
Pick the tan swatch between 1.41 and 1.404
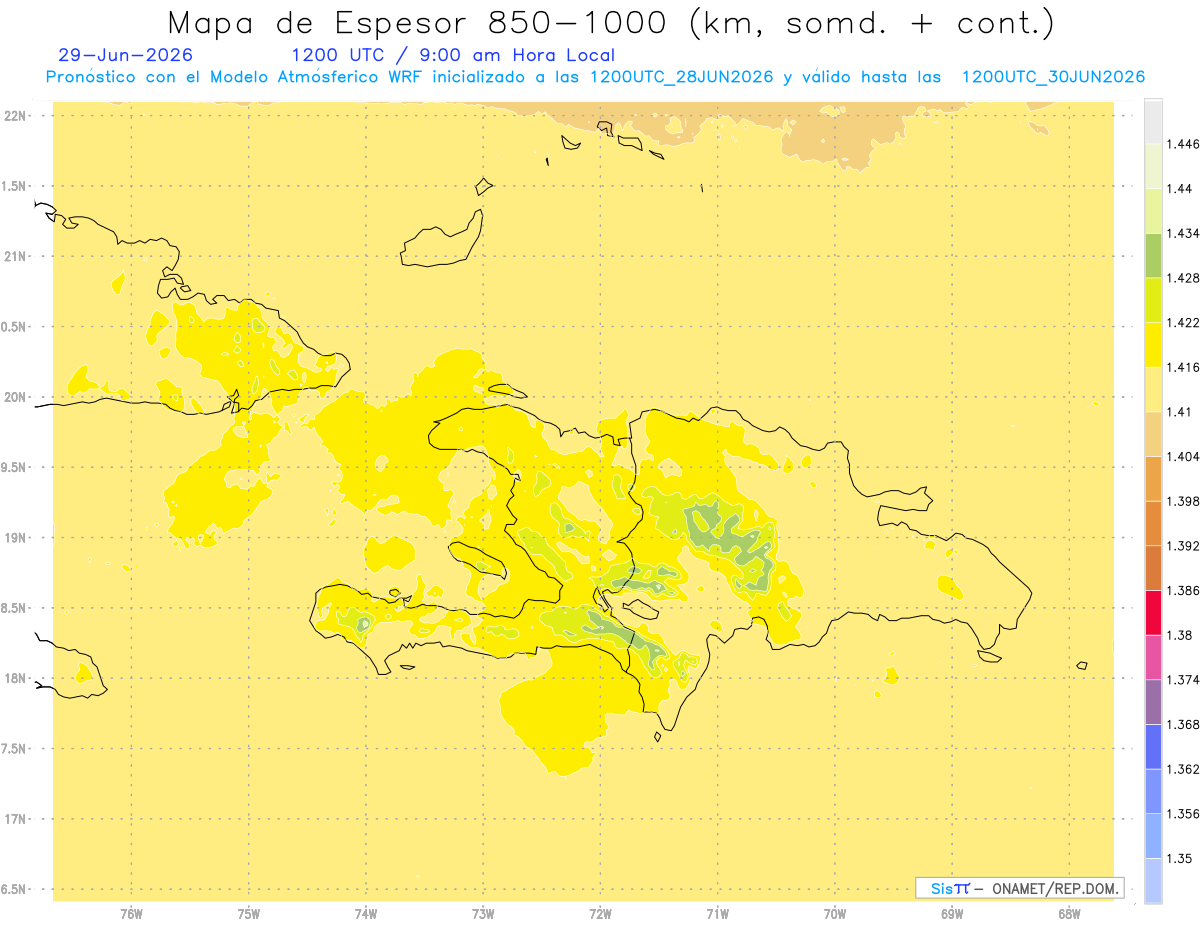click(1153, 434)
